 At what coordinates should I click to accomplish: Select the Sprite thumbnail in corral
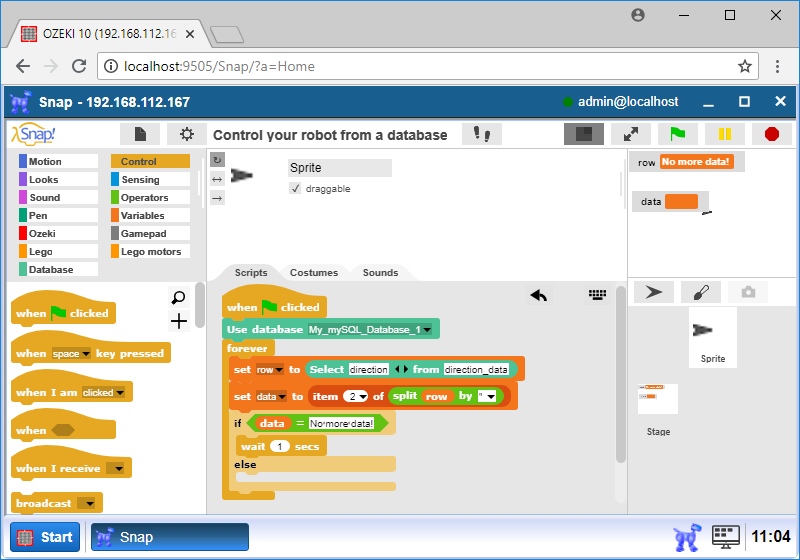[x=713, y=337]
